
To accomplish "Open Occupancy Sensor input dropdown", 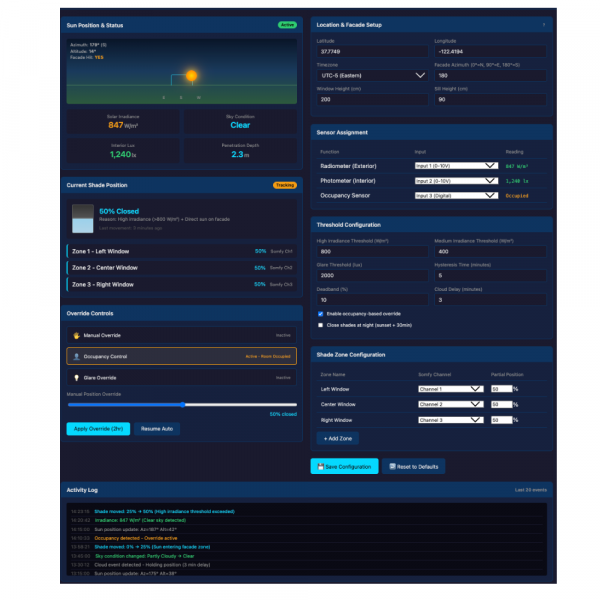I will (456, 195).
